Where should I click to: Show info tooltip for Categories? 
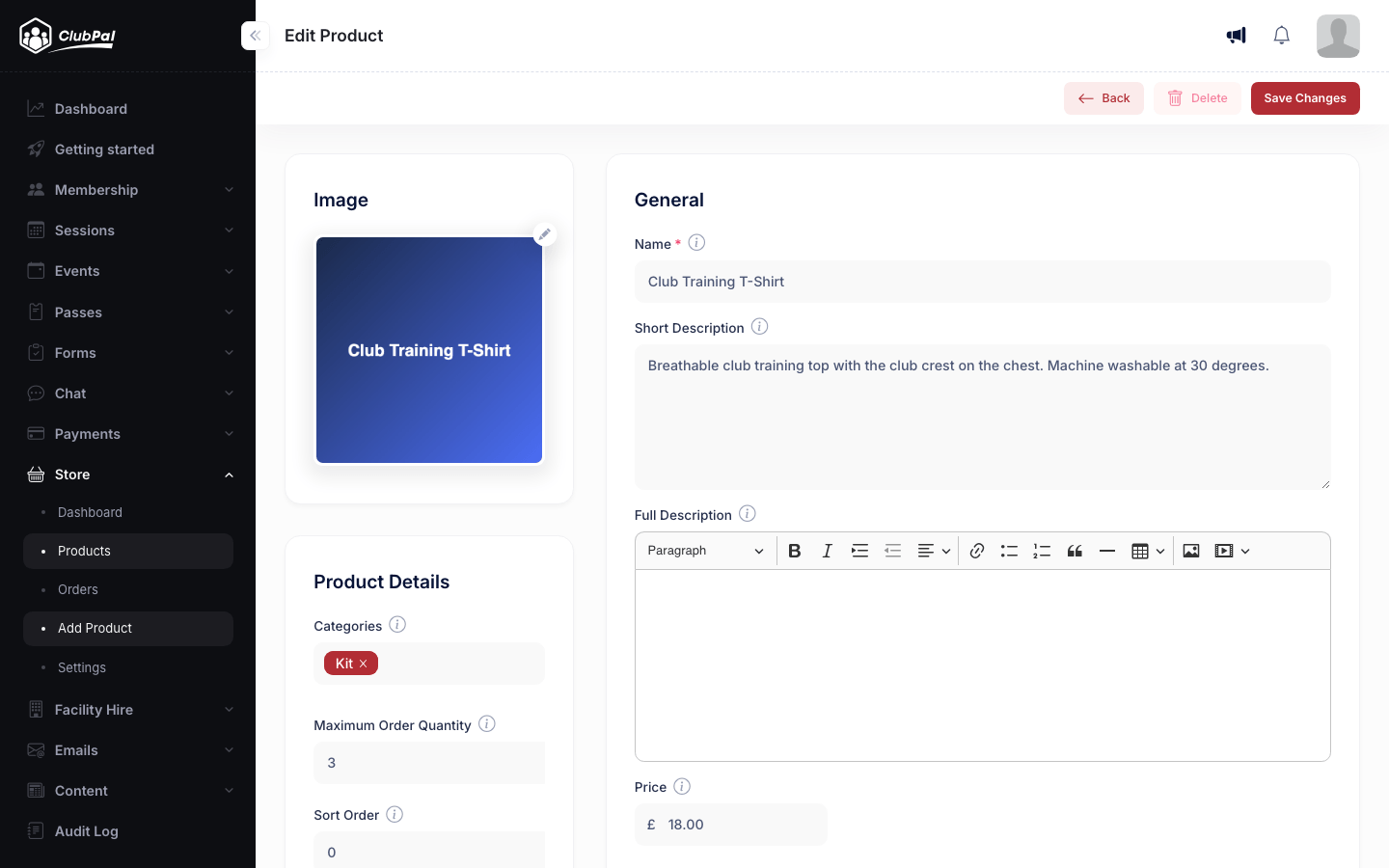(x=397, y=625)
